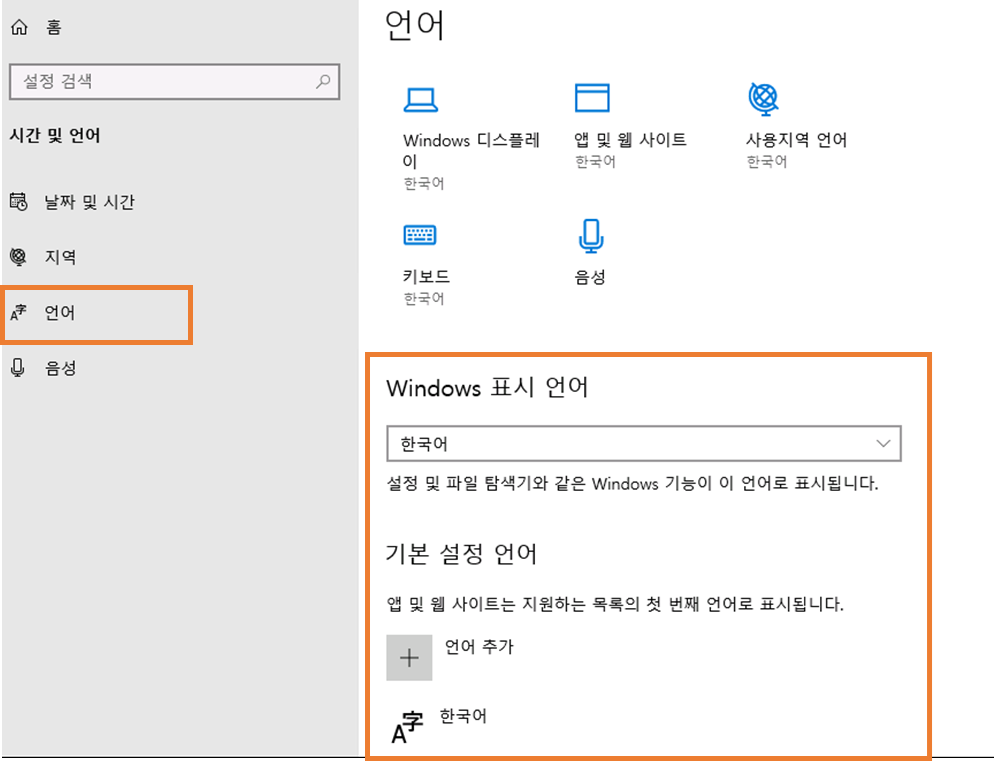This screenshot has width=994, height=761.
Task: Select 지역 in the sidebar
Action: tap(60, 257)
